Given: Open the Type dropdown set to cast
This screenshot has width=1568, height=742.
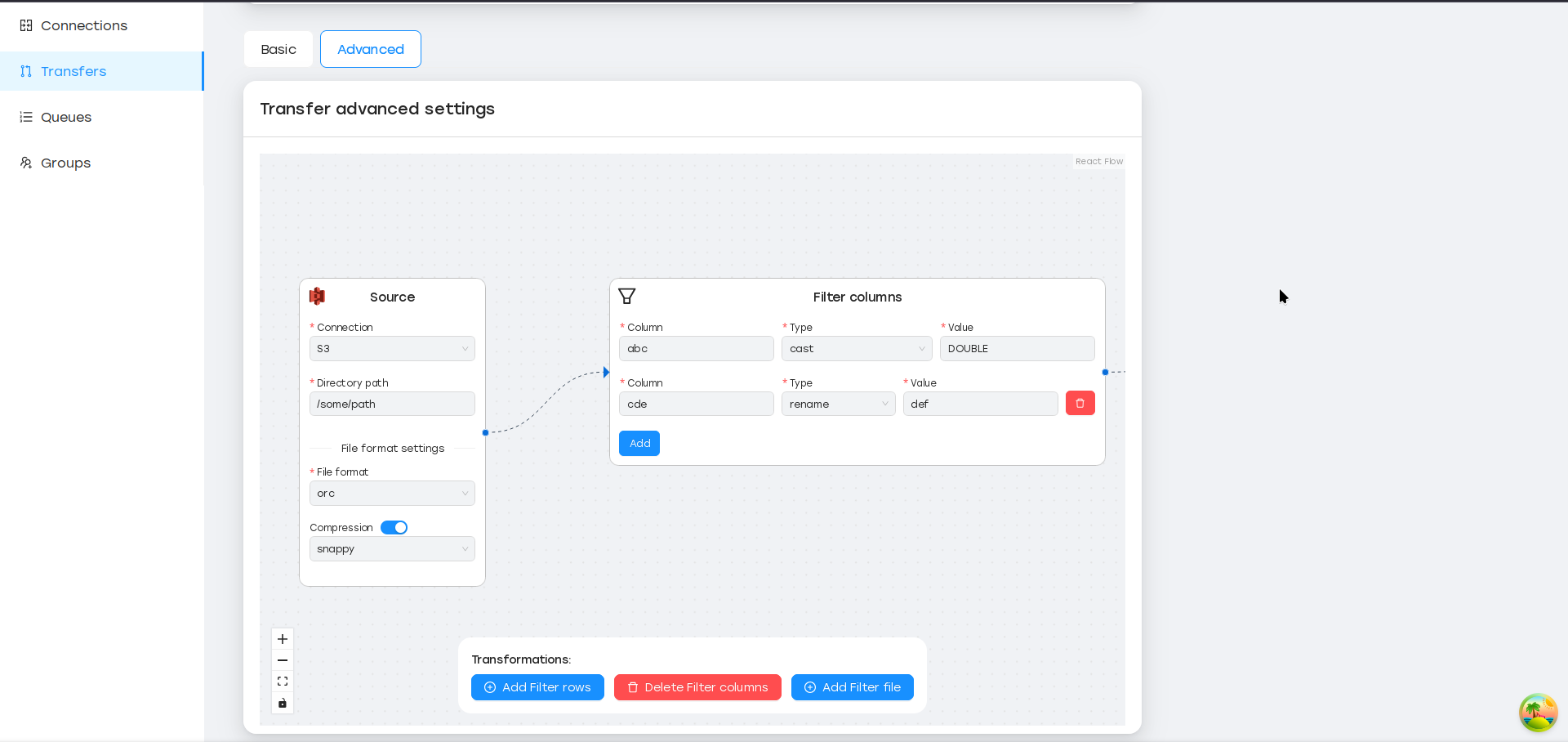Looking at the screenshot, I should tap(856, 349).
